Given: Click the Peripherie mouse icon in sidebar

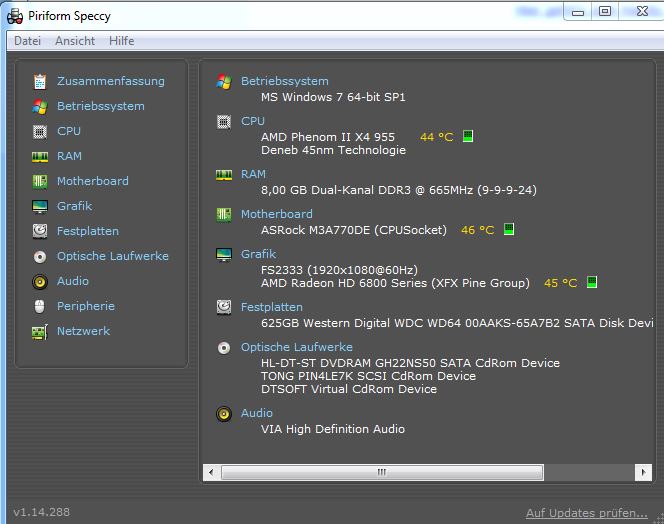Looking at the screenshot, I should pos(39,306).
